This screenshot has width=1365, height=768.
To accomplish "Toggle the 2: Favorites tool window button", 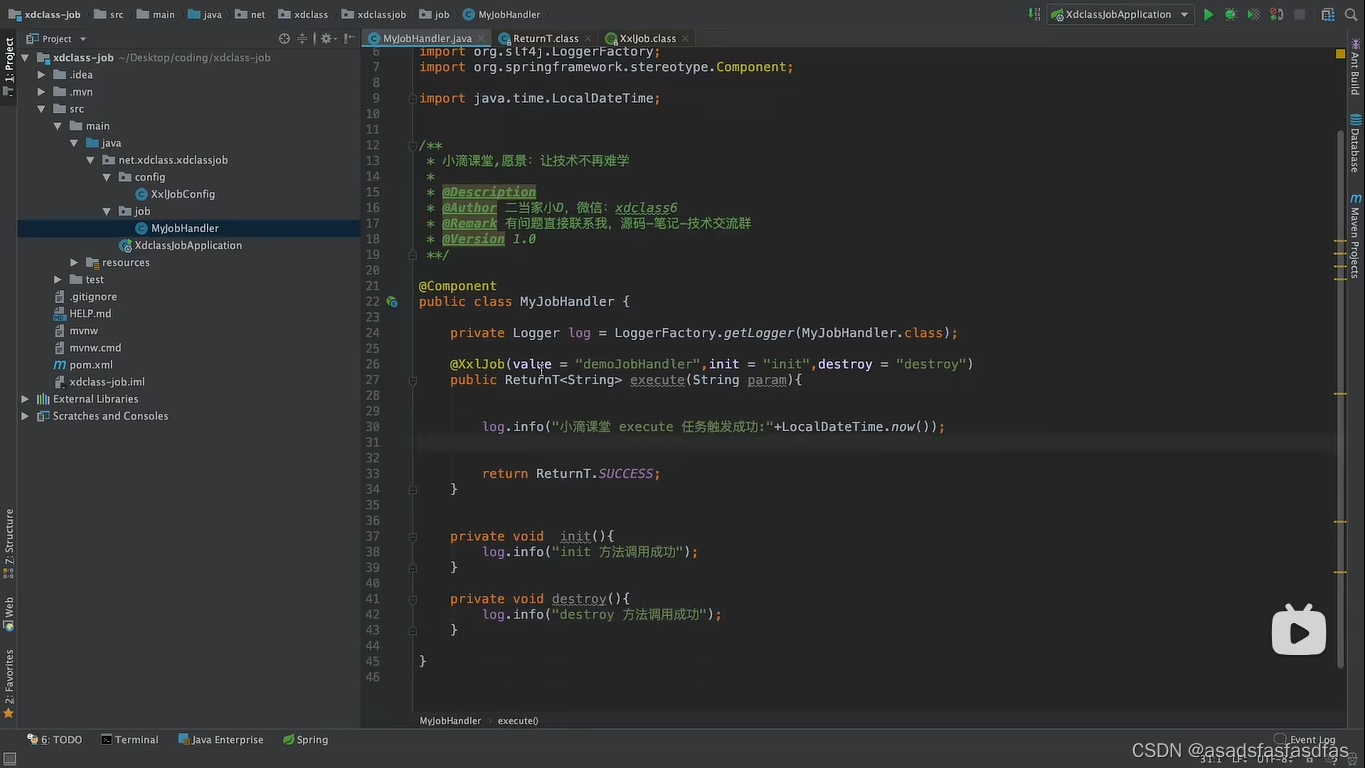I will (8, 684).
